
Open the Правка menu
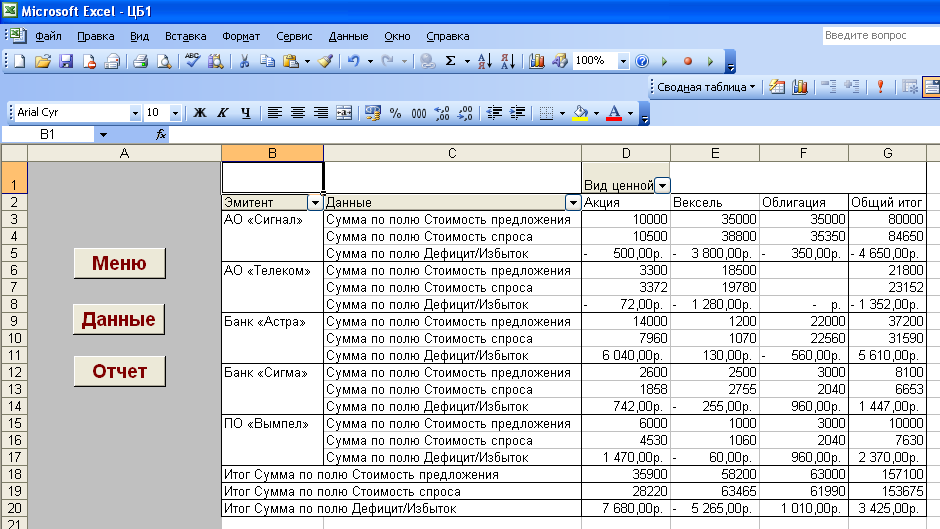click(x=95, y=36)
